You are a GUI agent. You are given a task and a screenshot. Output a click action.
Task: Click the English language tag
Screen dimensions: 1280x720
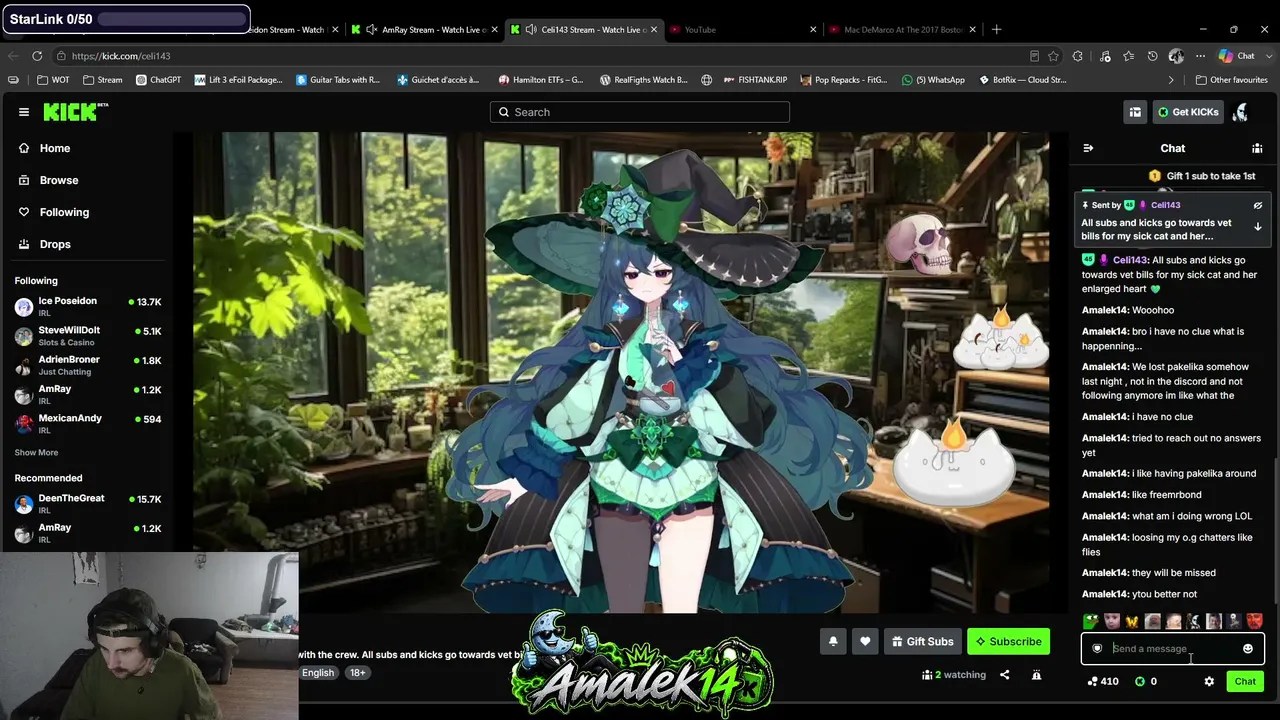pyautogui.click(x=318, y=673)
